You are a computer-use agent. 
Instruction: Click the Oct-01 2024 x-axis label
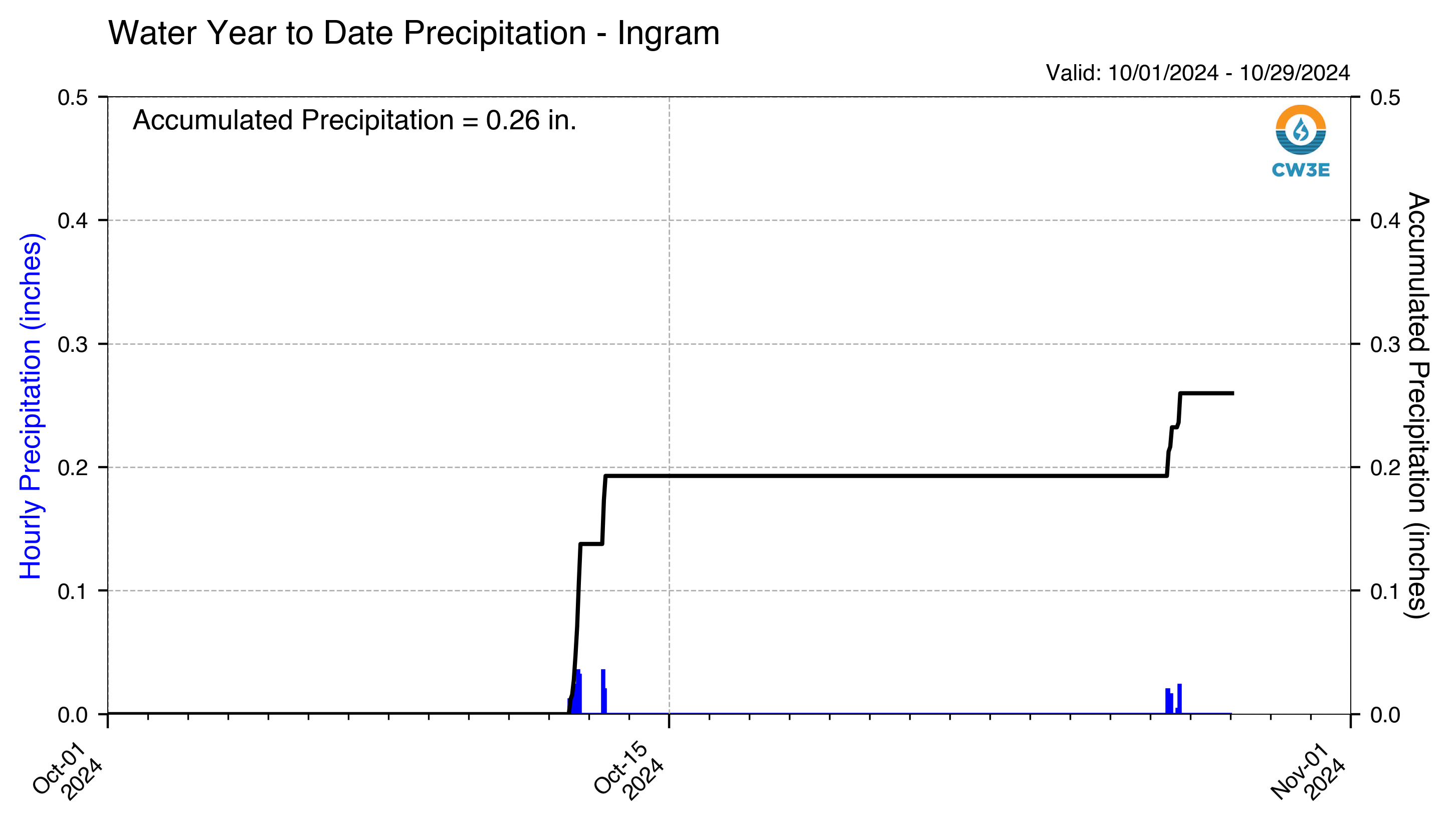(68, 771)
